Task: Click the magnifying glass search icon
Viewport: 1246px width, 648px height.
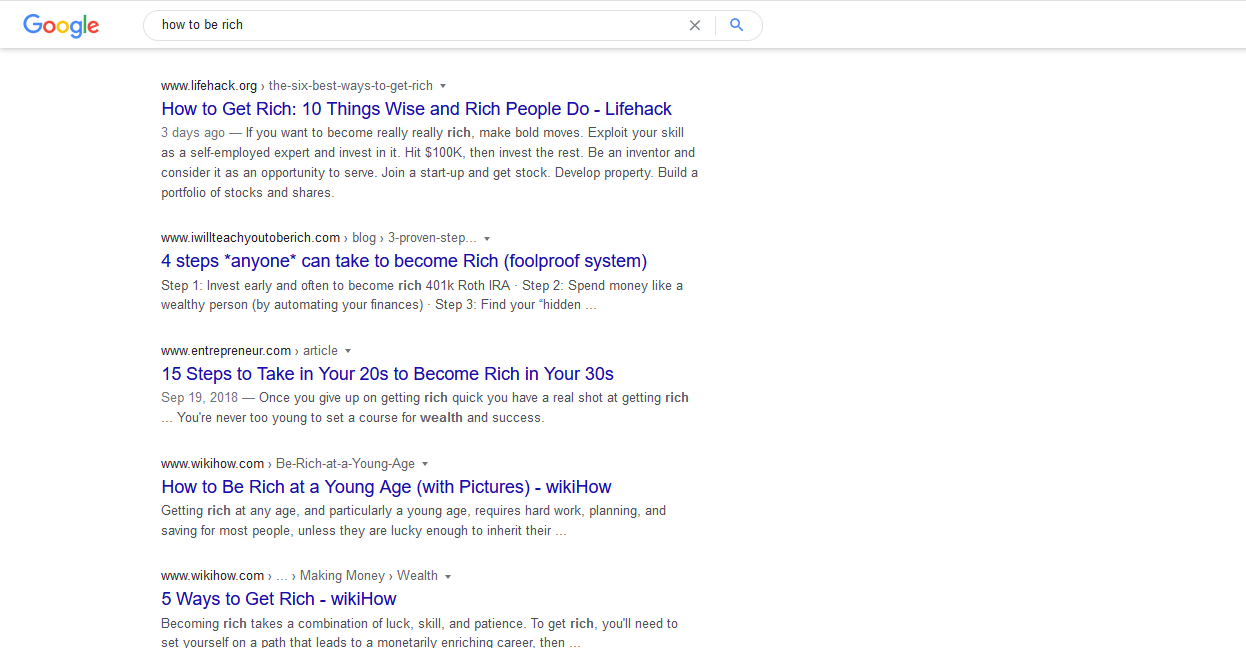Action: pyautogui.click(x=737, y=25)
